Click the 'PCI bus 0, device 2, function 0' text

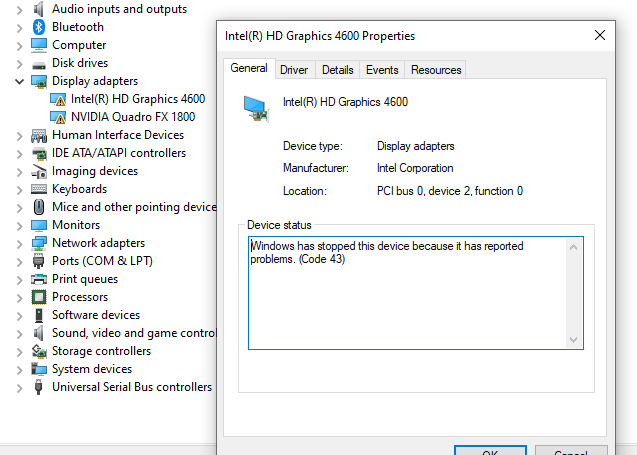[450, 191]
